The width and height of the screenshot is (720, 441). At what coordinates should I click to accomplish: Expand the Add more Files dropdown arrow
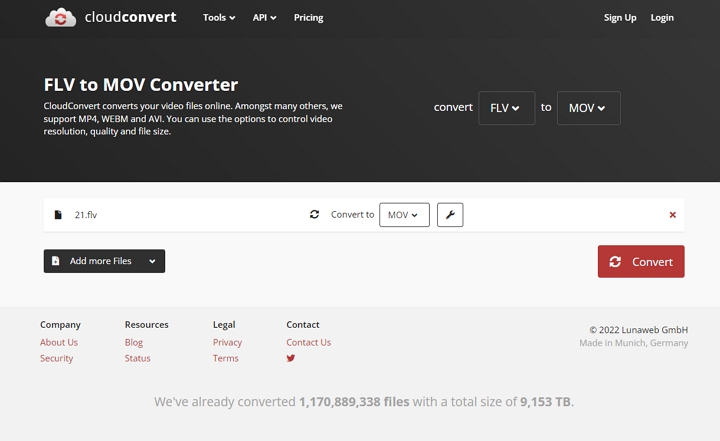[x=152, y=261]
